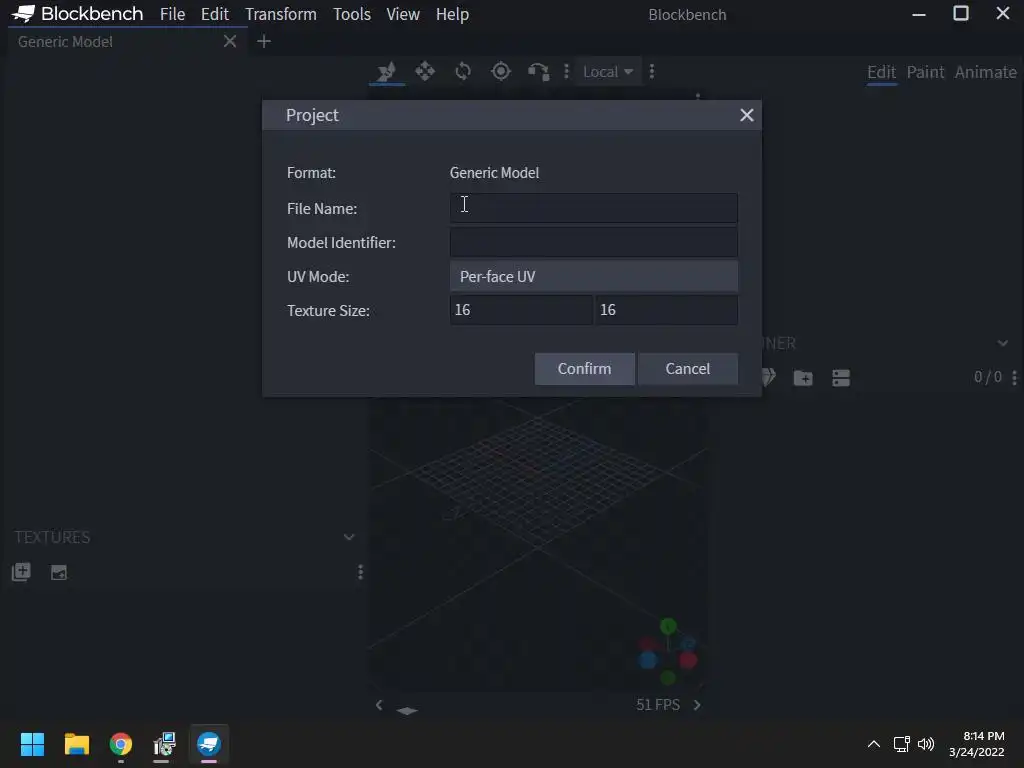Click the 51 FPS counter

(658, 705)
